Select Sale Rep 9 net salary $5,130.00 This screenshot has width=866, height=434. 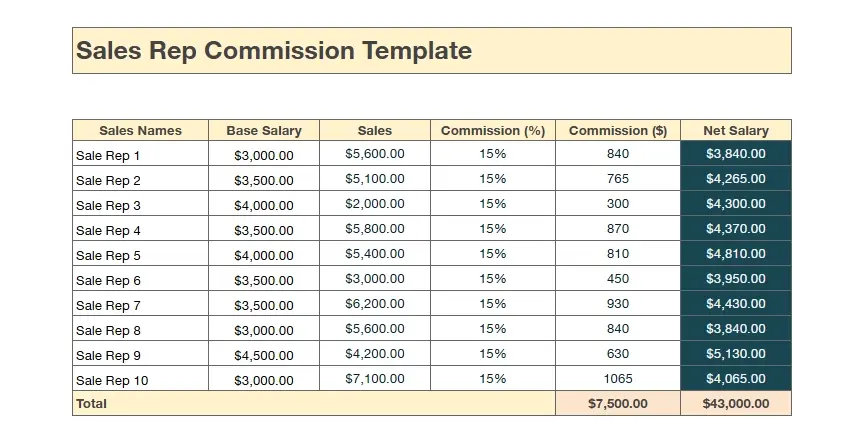pos(735,354)
